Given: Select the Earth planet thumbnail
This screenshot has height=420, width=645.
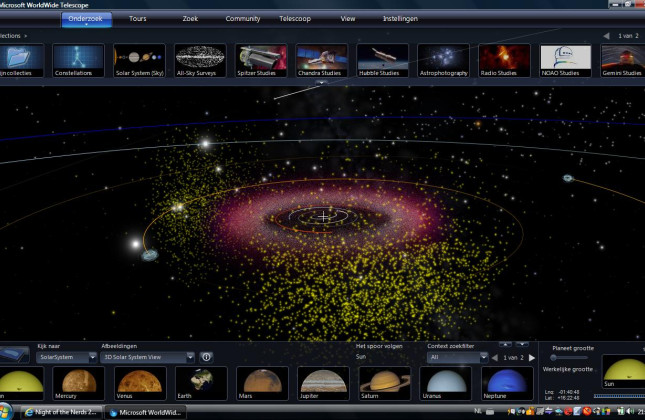Looking at the screenshot, I should point(201,383).
